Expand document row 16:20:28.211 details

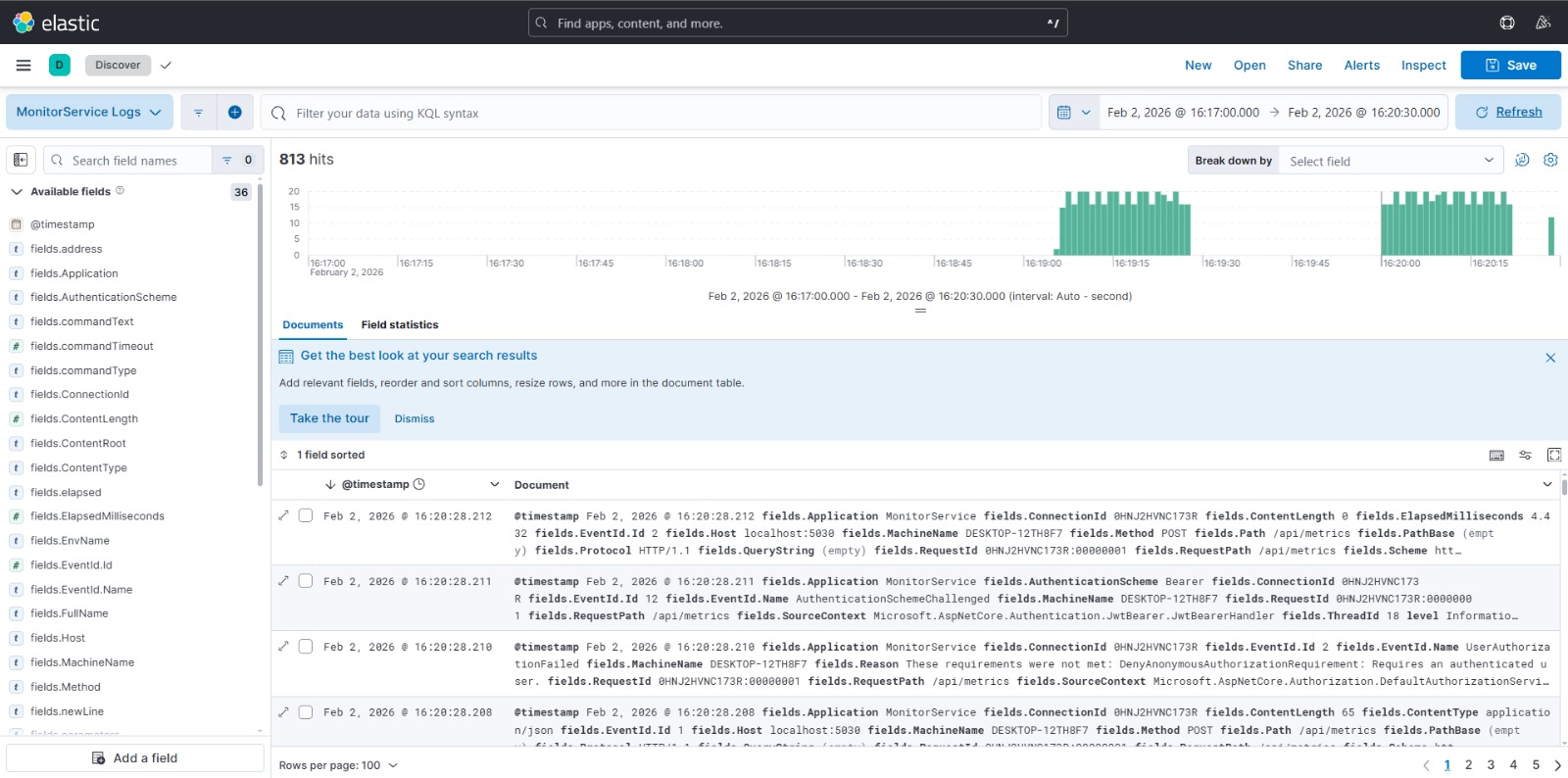pos(283,581)
